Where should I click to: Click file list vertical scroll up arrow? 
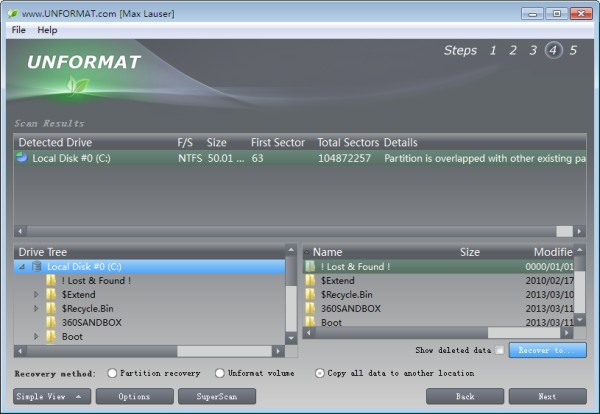[x=580, y=250]
